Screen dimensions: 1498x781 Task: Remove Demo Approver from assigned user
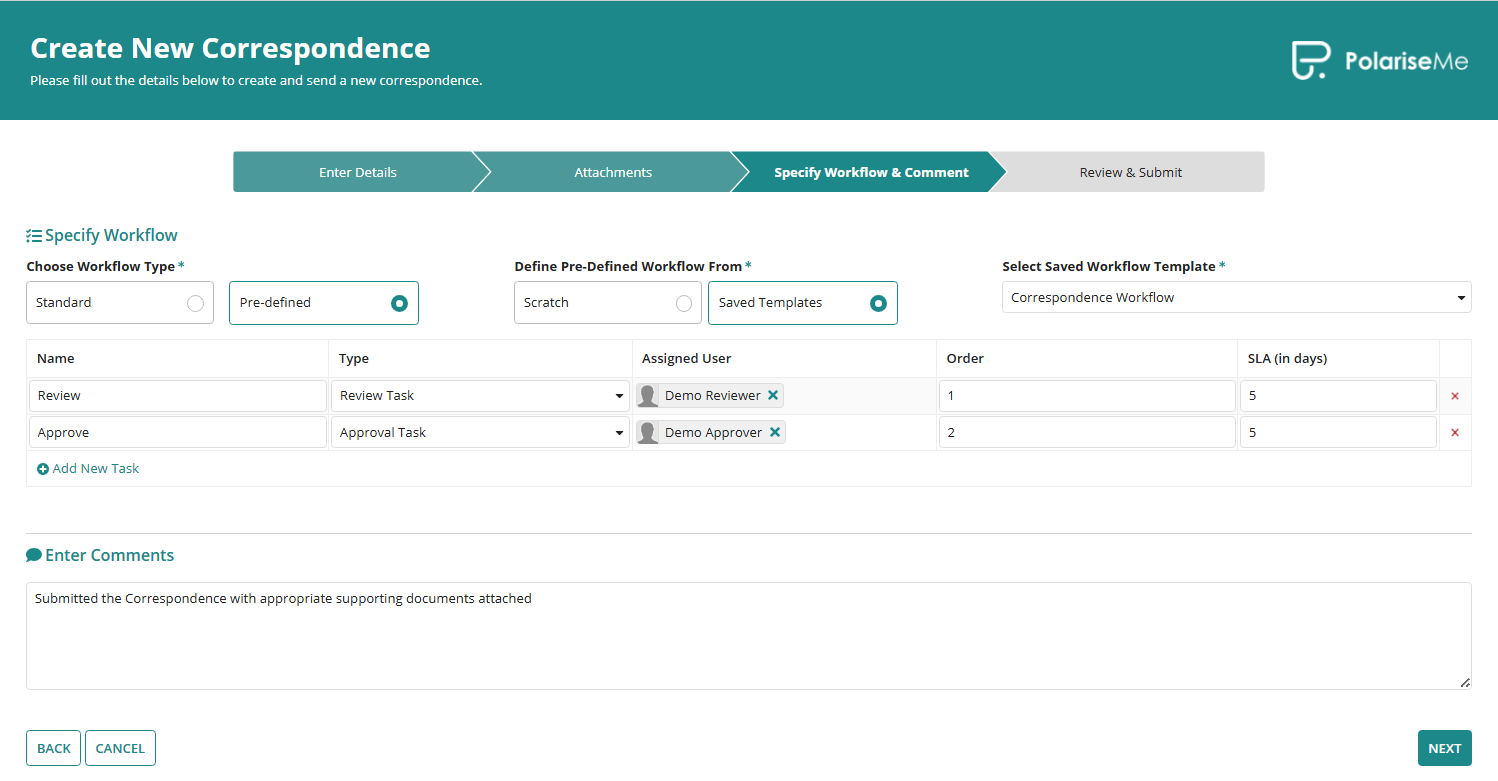(x=775, y=433)
